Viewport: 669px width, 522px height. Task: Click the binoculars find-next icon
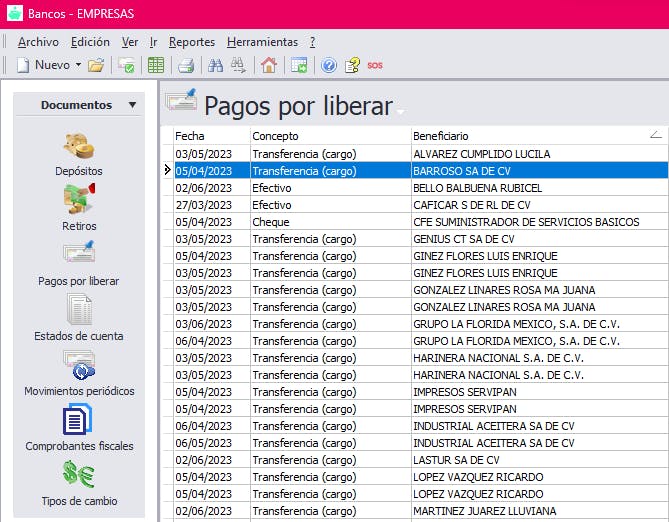tap(238, 65)
